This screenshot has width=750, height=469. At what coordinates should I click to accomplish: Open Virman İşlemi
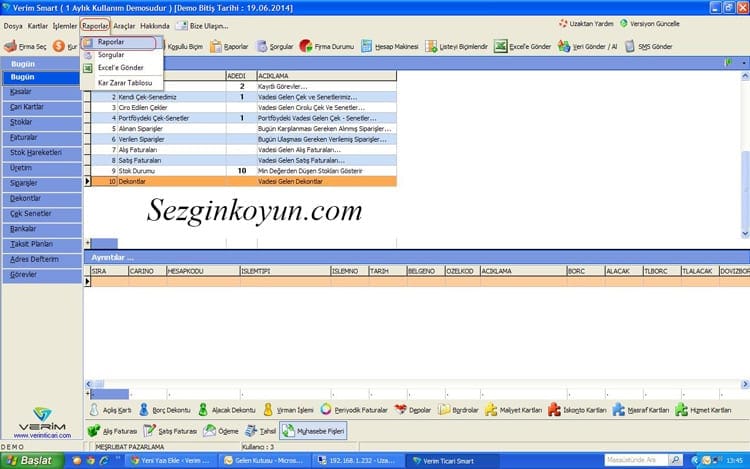[288, 410]
